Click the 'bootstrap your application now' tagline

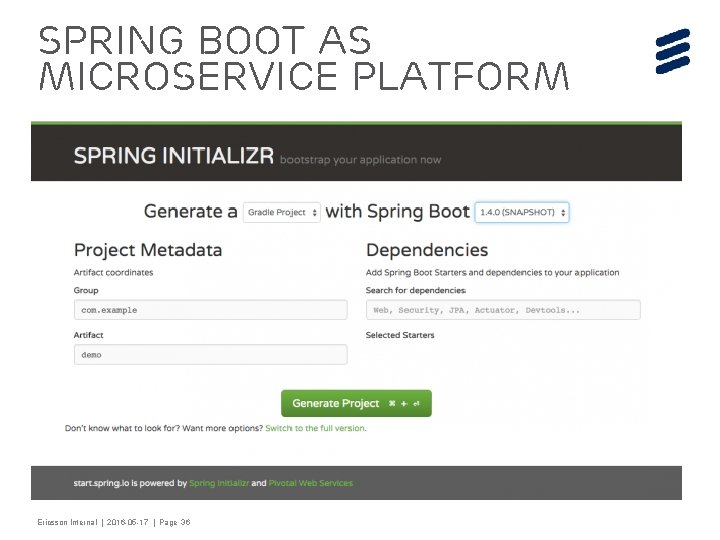click(360, 160)
